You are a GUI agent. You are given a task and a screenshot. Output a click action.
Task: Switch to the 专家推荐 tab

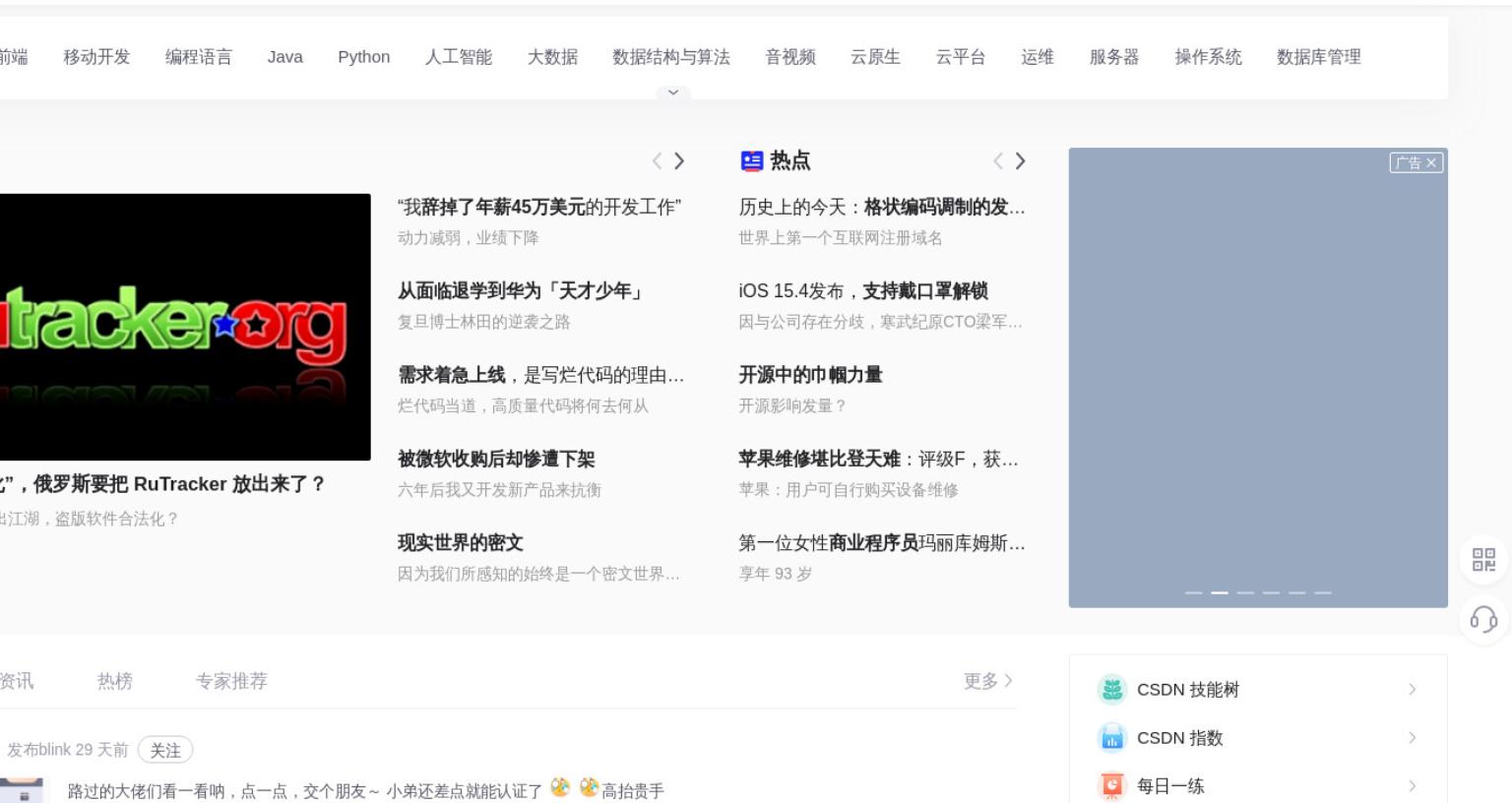coord(231,681)
